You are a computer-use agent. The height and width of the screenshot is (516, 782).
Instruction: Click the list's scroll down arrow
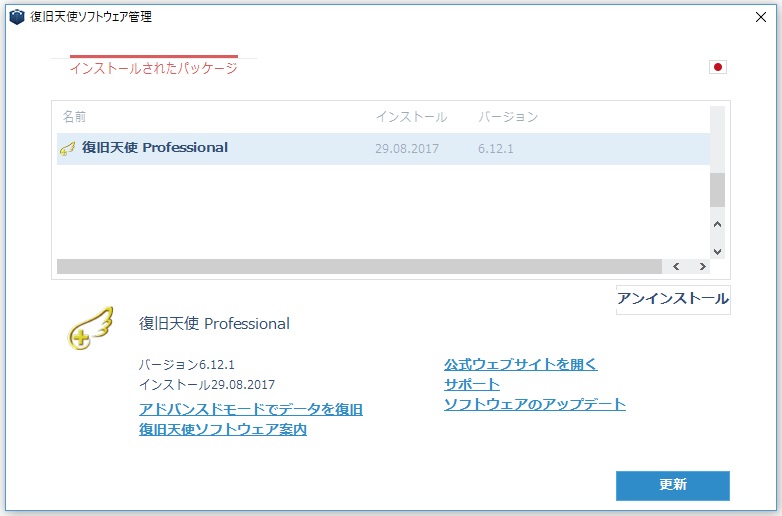(x=717, y=252)
